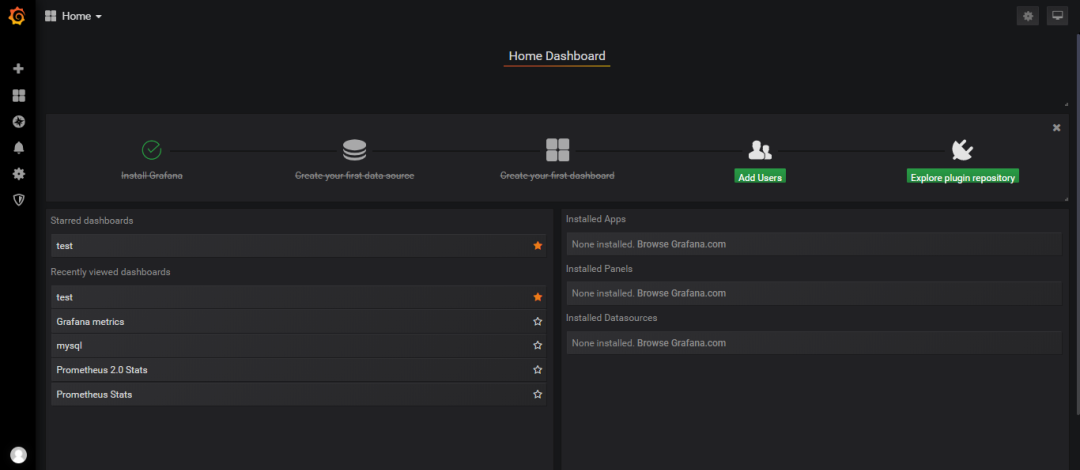The height and width of the screenshot is (470, 1080).
Task: Click the dashboard grid icon beside Home
Action: pos(50,16)
